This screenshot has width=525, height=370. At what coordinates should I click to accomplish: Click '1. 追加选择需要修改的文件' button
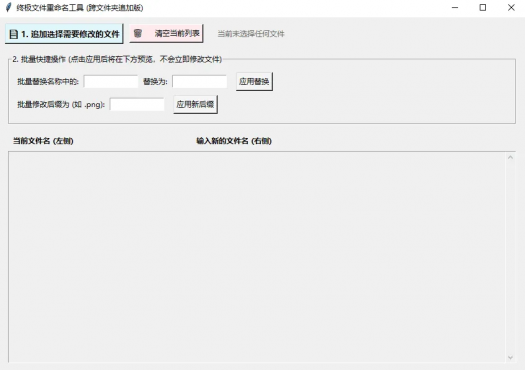coord(64,34)
